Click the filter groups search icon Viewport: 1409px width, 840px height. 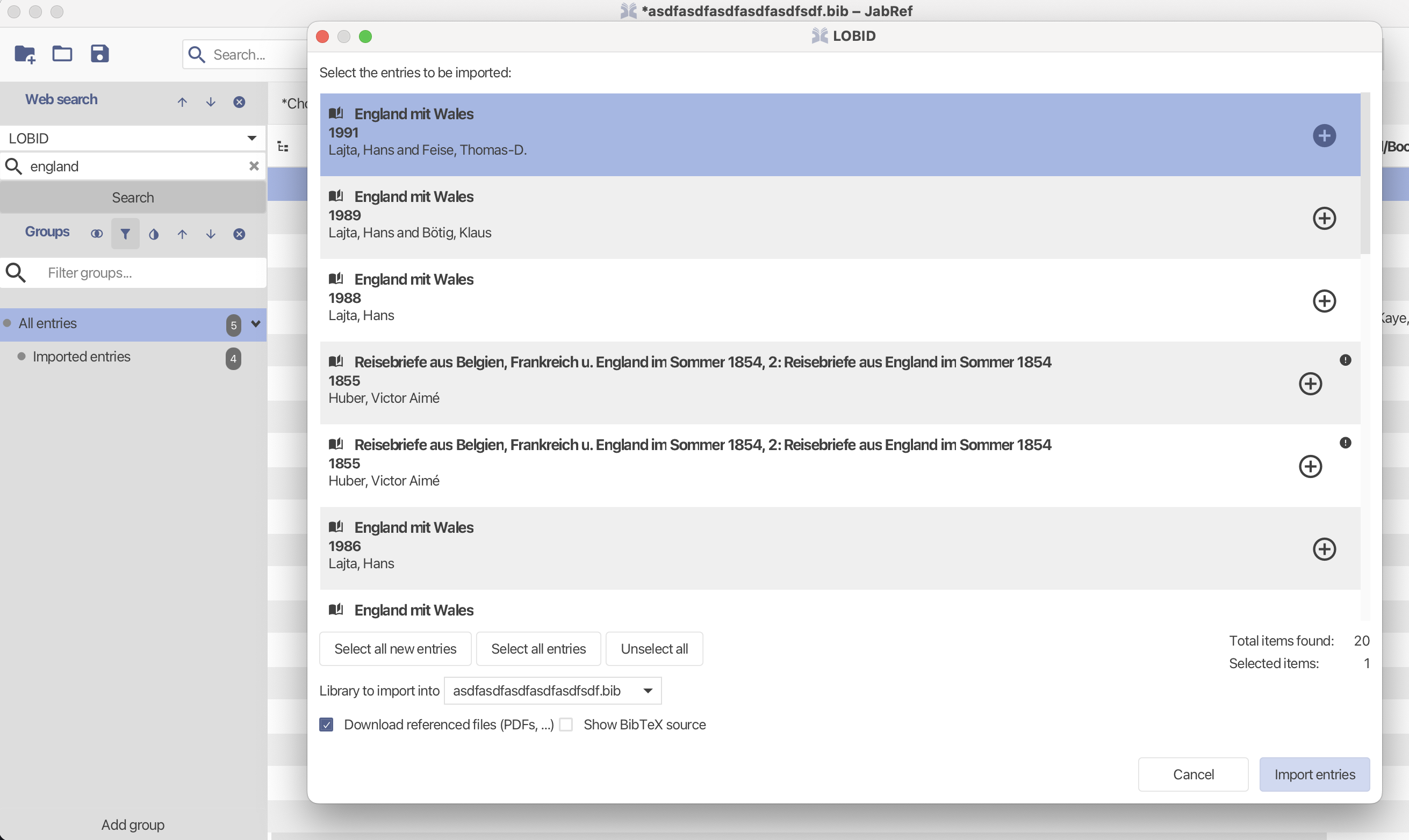15,273
